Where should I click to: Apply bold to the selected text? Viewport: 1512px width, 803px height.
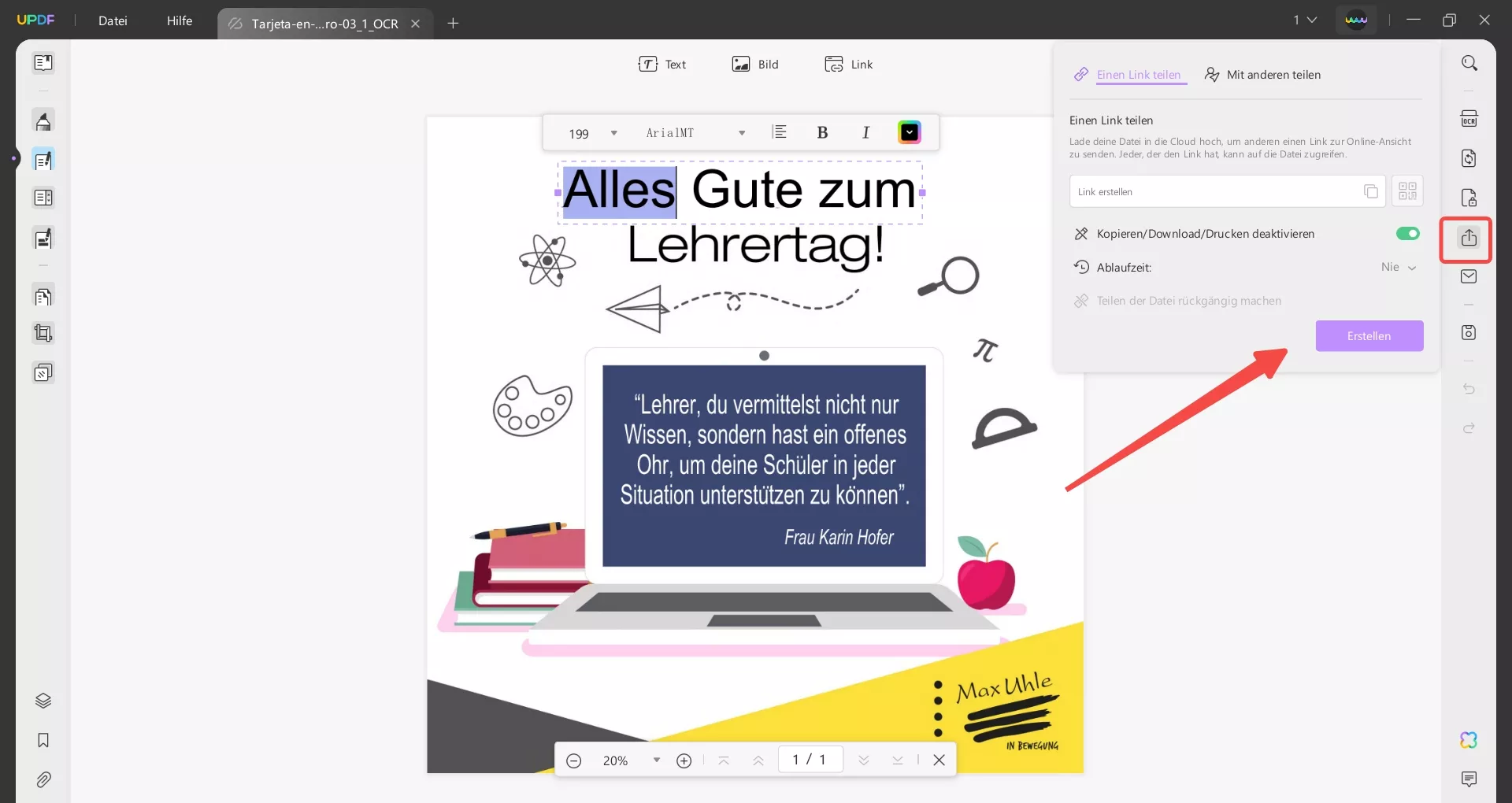click(x=824, y=132)
